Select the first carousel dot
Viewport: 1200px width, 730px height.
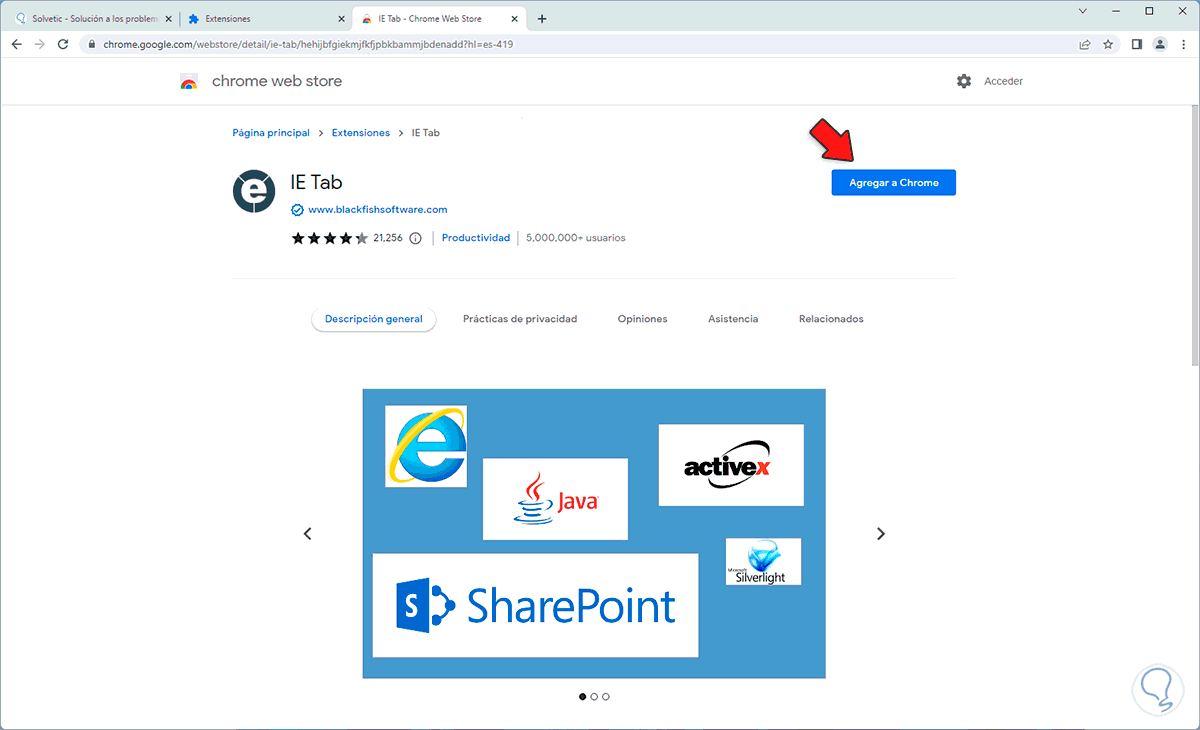583,696
